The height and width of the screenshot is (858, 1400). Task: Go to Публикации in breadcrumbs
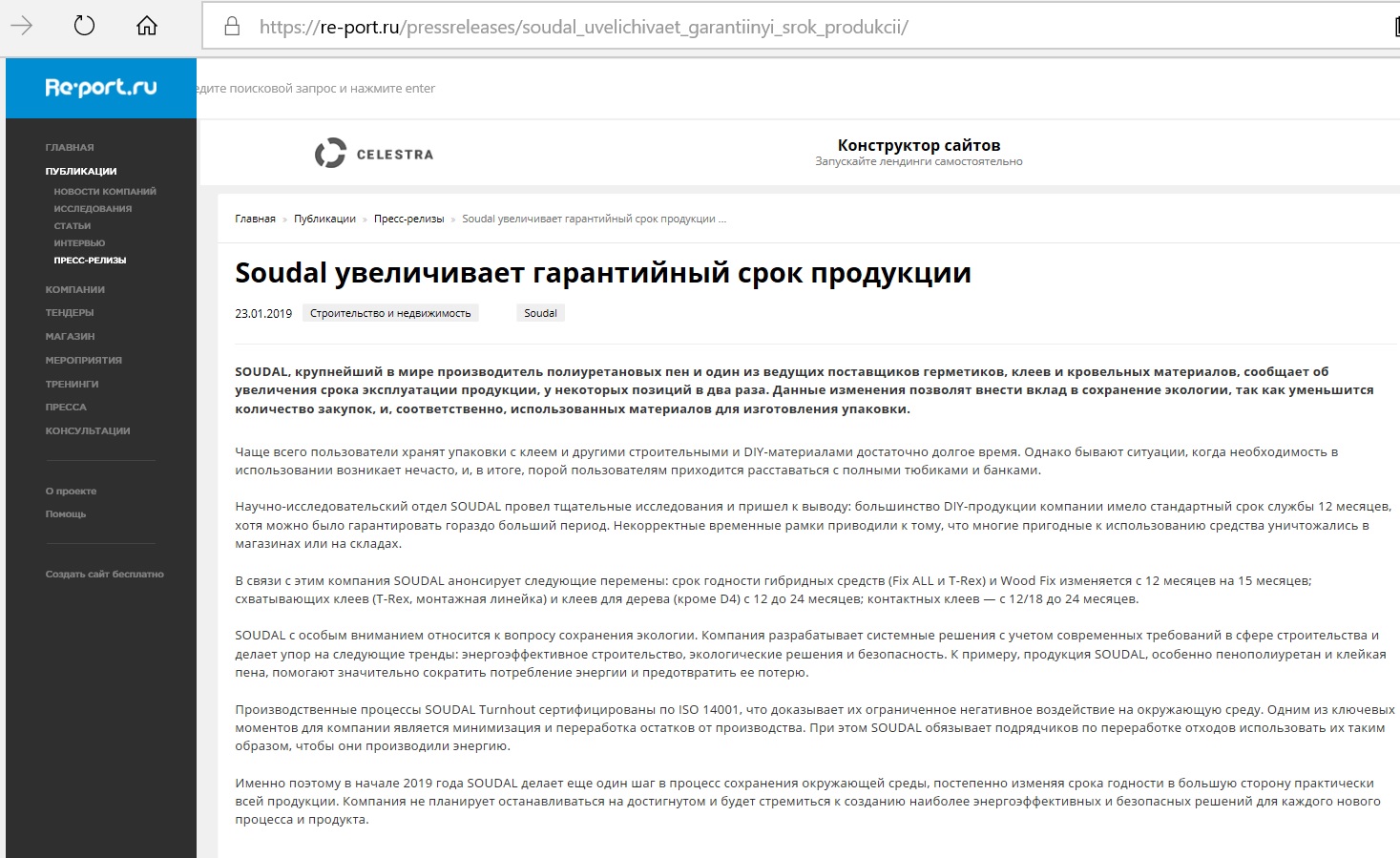coord(324,219)
